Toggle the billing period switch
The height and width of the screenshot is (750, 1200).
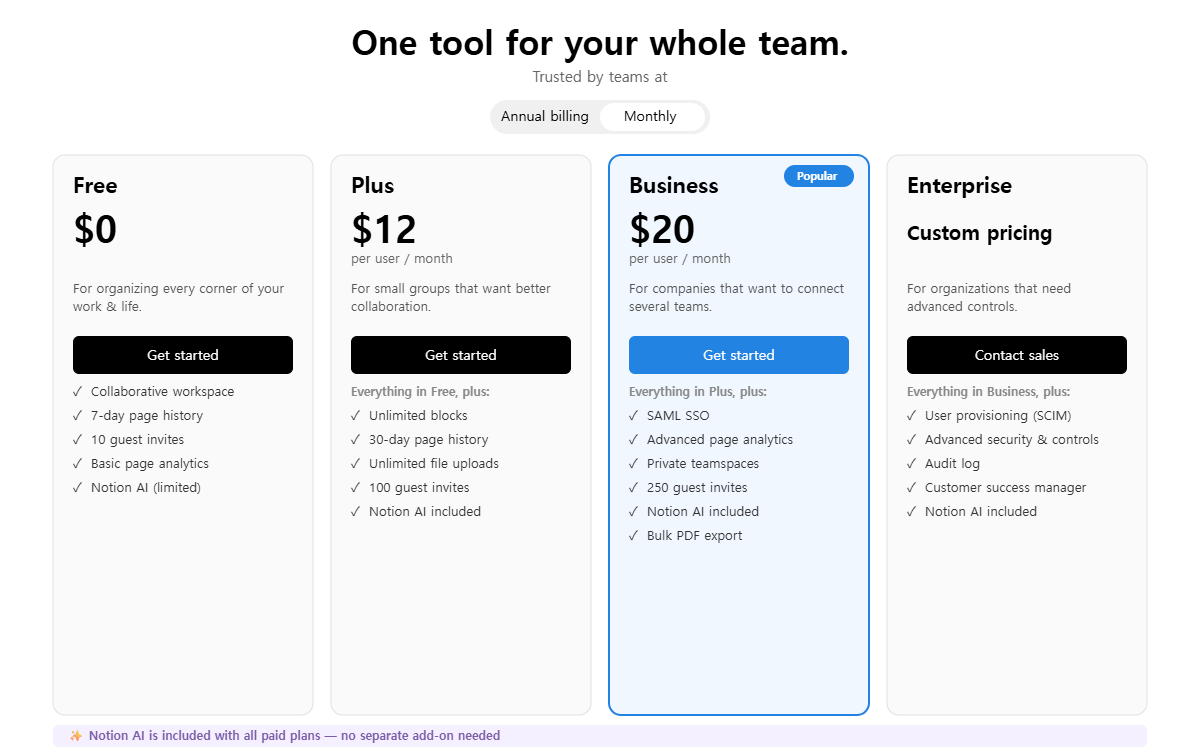coord(599,116)
